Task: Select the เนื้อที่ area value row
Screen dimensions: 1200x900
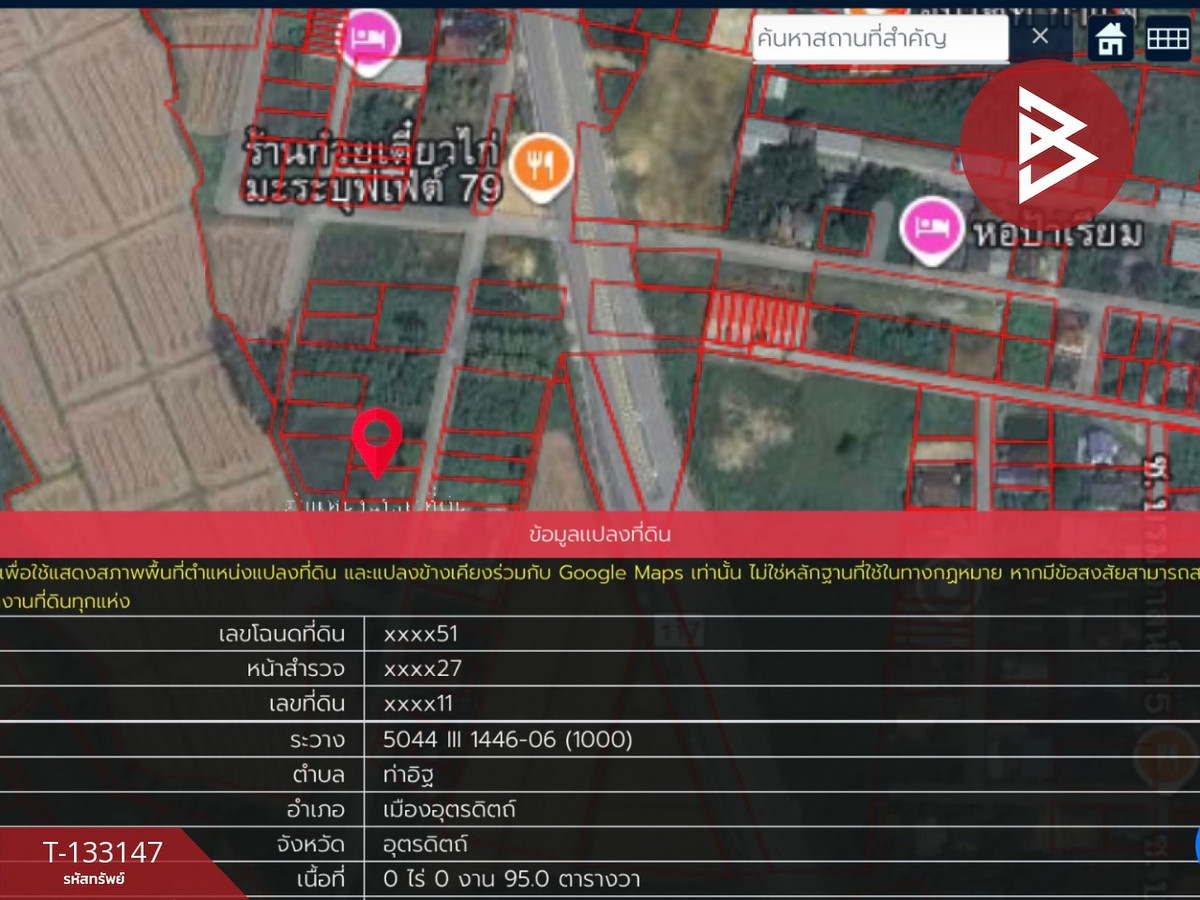Action: (x=512, y=879)
